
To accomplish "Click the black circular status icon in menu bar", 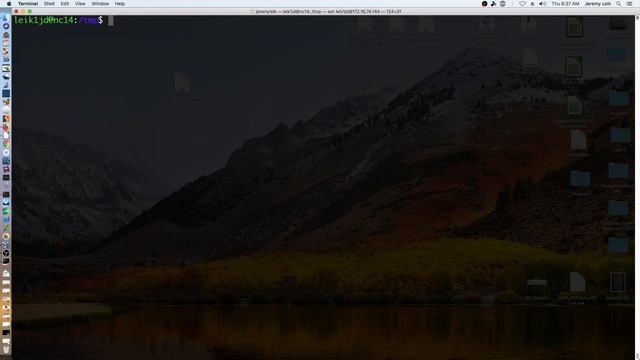I will coord(484,4).
